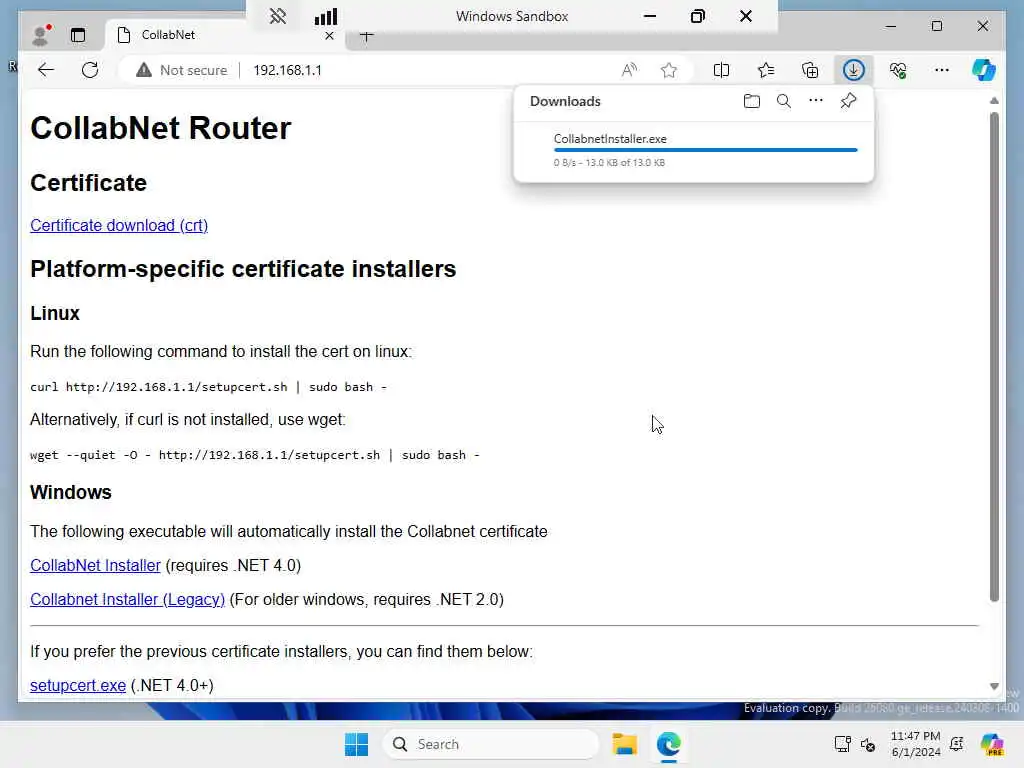This screenshot has width=1024, height=768.
Task: Open Read aloud in address bar
Action: coord(629,70)
